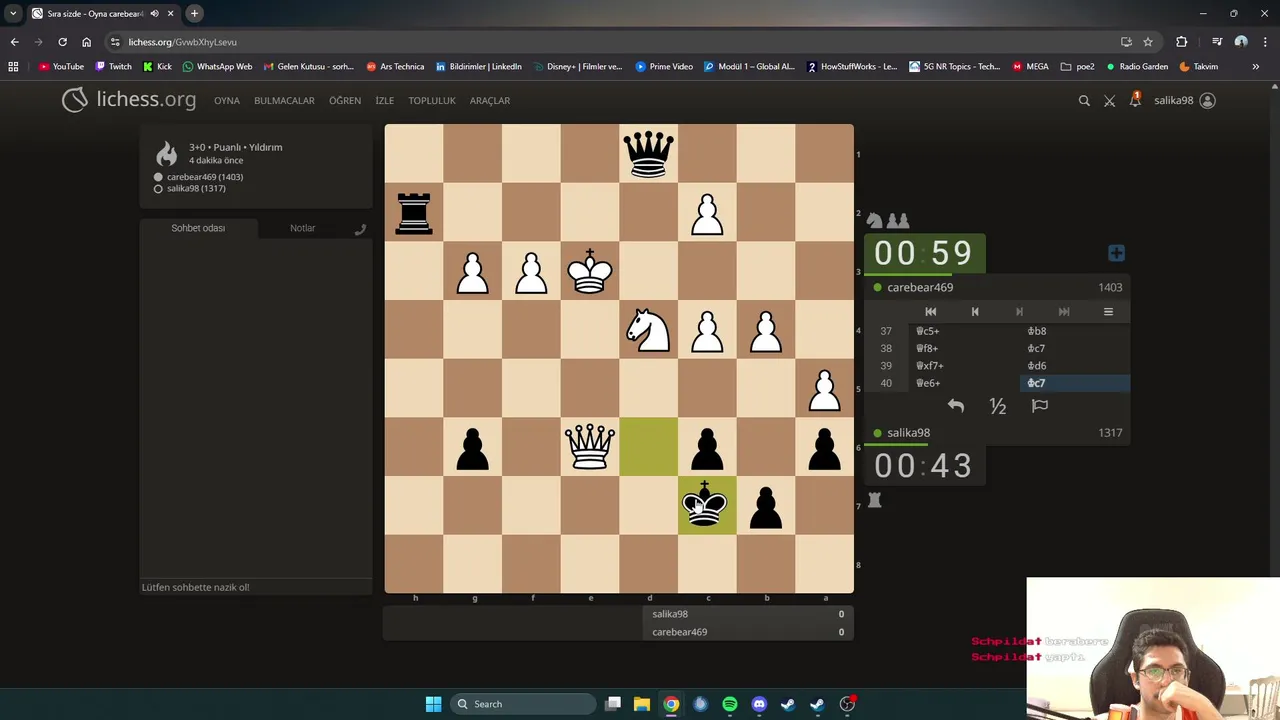Viewport: 1280px width, 720px height.
Task: Click the browser back arrow
Action: pos(14,42)
